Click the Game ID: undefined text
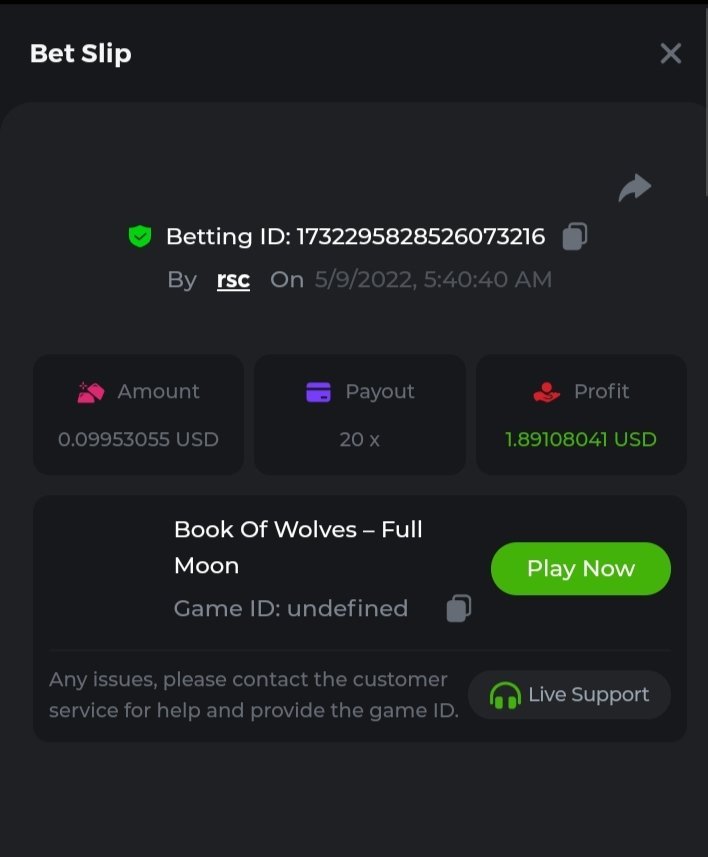The width and height of the screenshot is (708, 857). 291,608
